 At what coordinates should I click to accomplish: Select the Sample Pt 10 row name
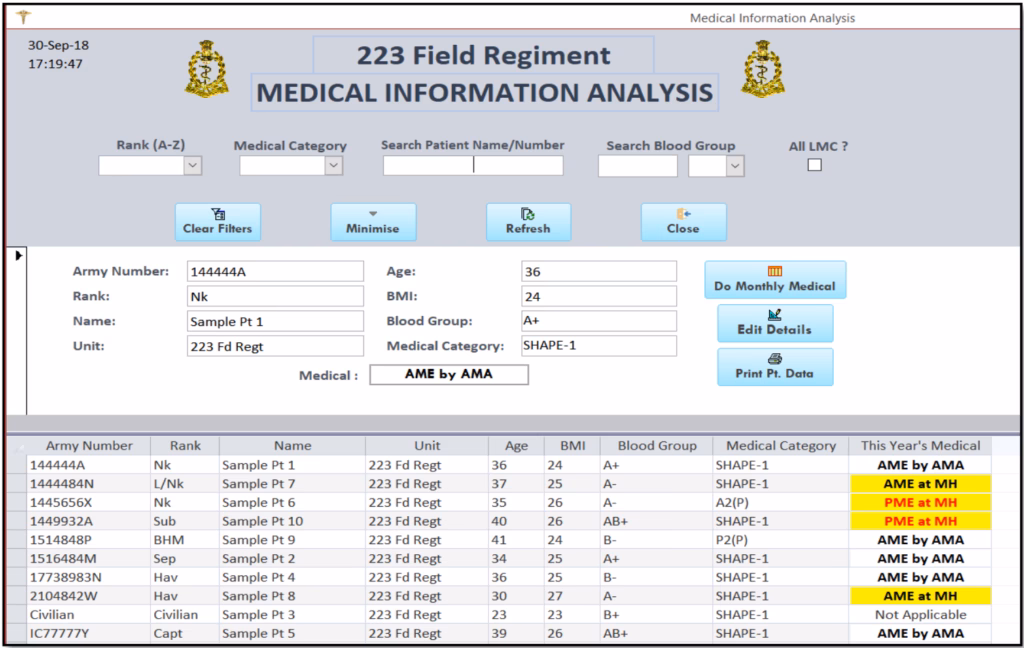point(262,521)
